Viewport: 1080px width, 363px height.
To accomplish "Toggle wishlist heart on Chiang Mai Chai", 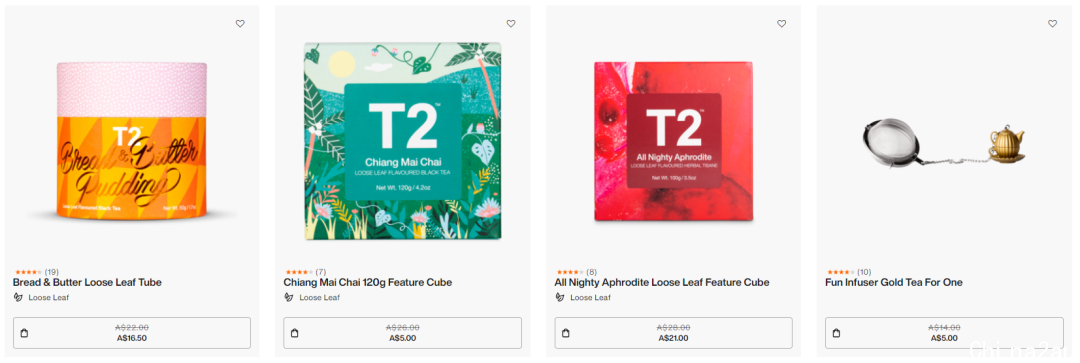I will [x=510, y=23].
